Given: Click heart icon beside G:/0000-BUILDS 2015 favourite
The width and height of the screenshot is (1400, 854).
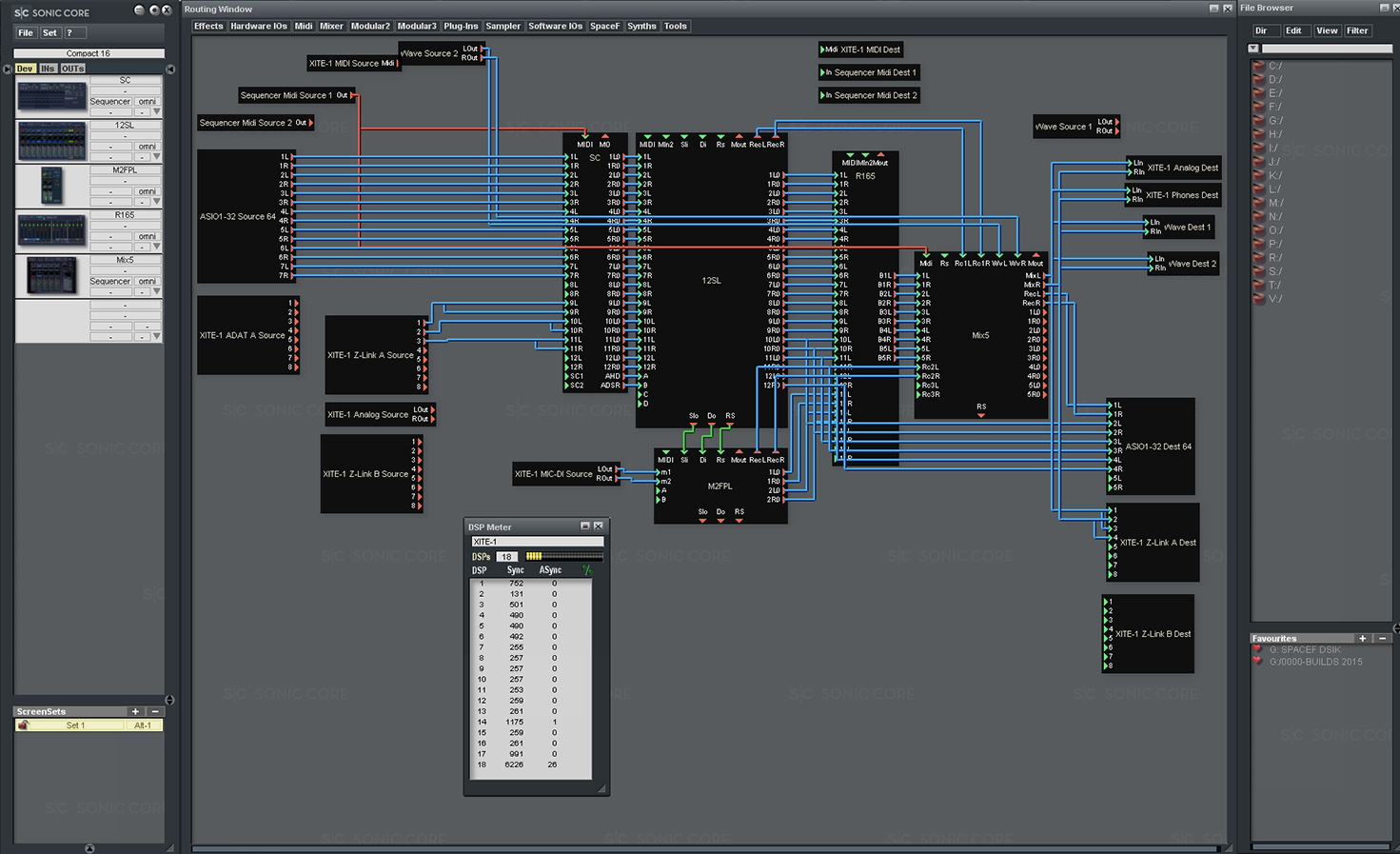Looking at the screenshot, I should (1257, 662).
